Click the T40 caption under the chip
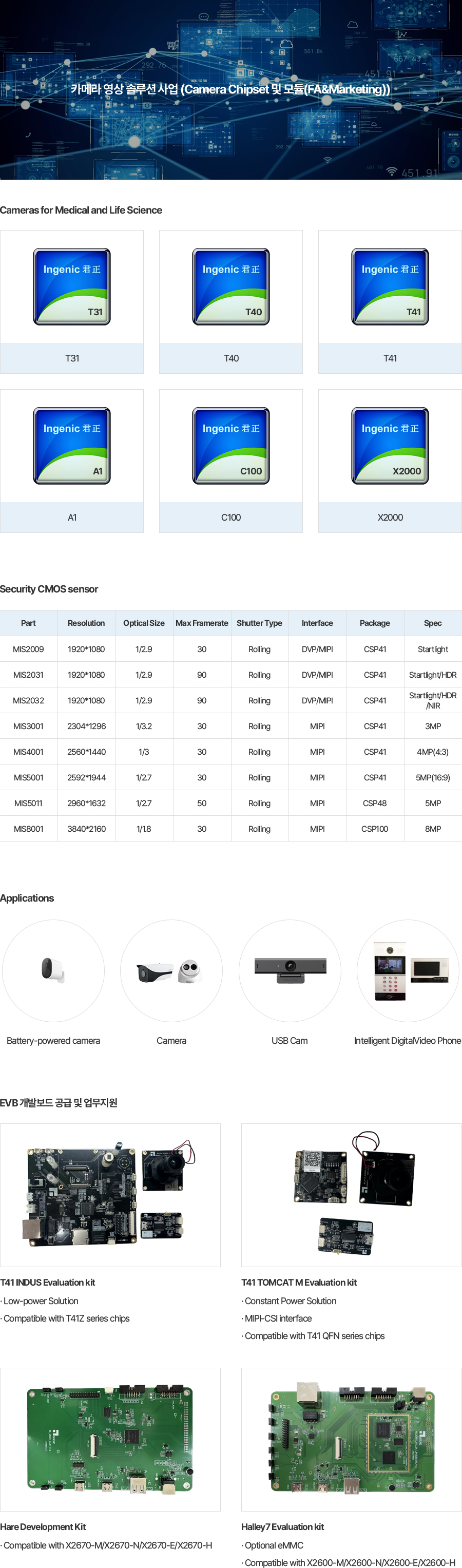 tap(230, 358)
